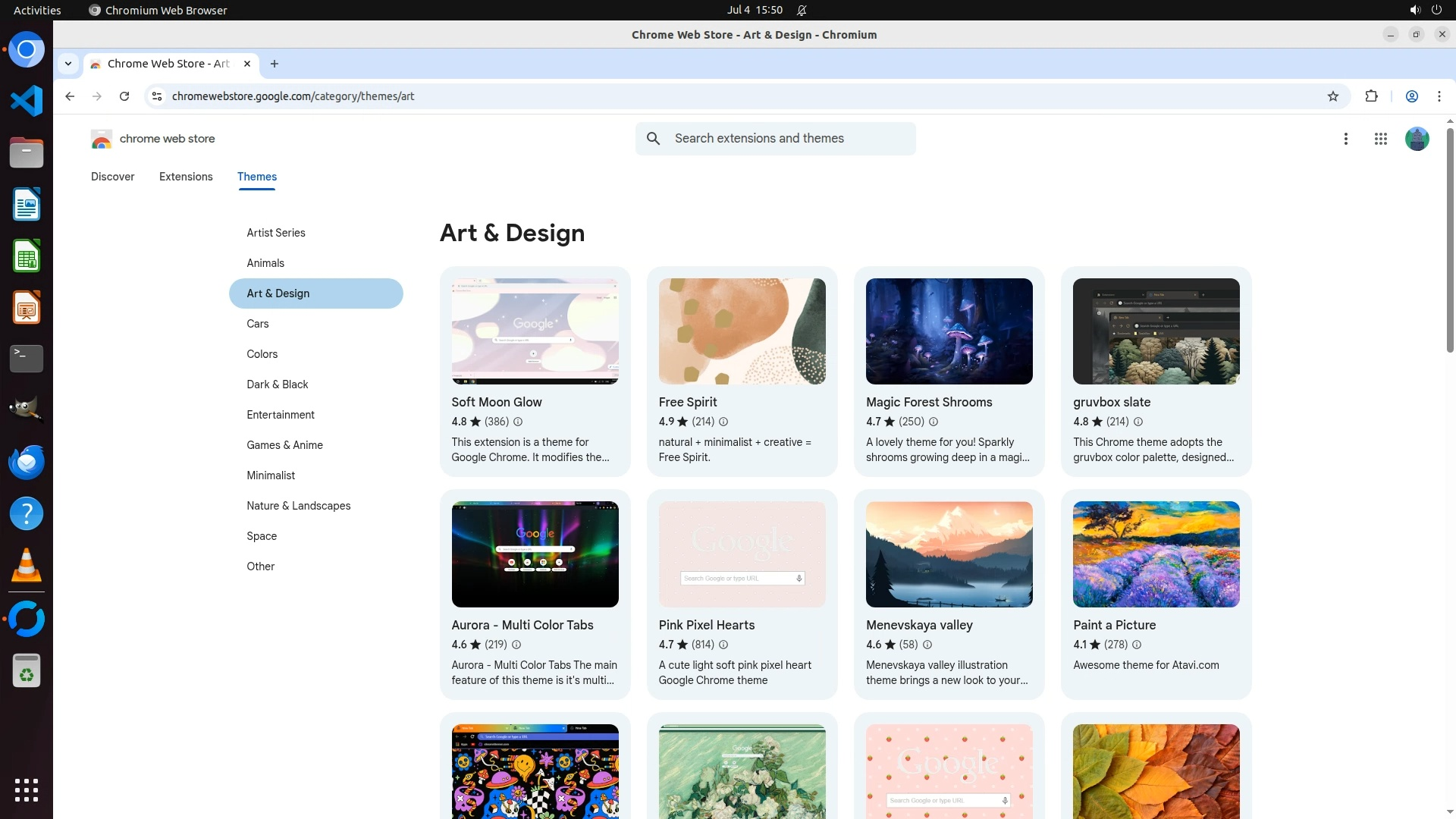The height and width of the screenshot is (819, 1456).
Task: Open the Magic Forest Shrooms thumbnail
Action: tap(949, 331)
